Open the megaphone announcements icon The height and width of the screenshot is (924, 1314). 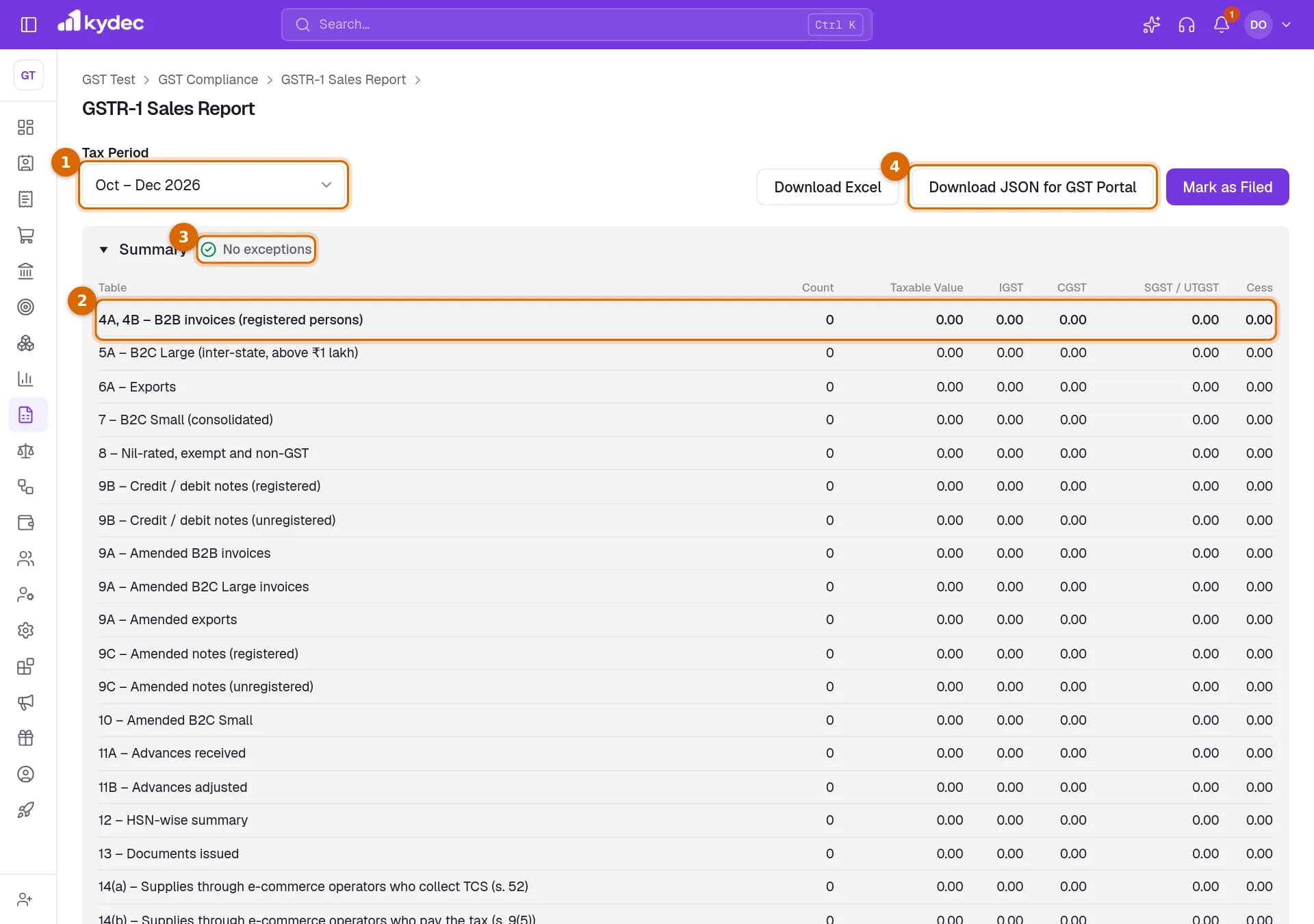click(25, 702)
